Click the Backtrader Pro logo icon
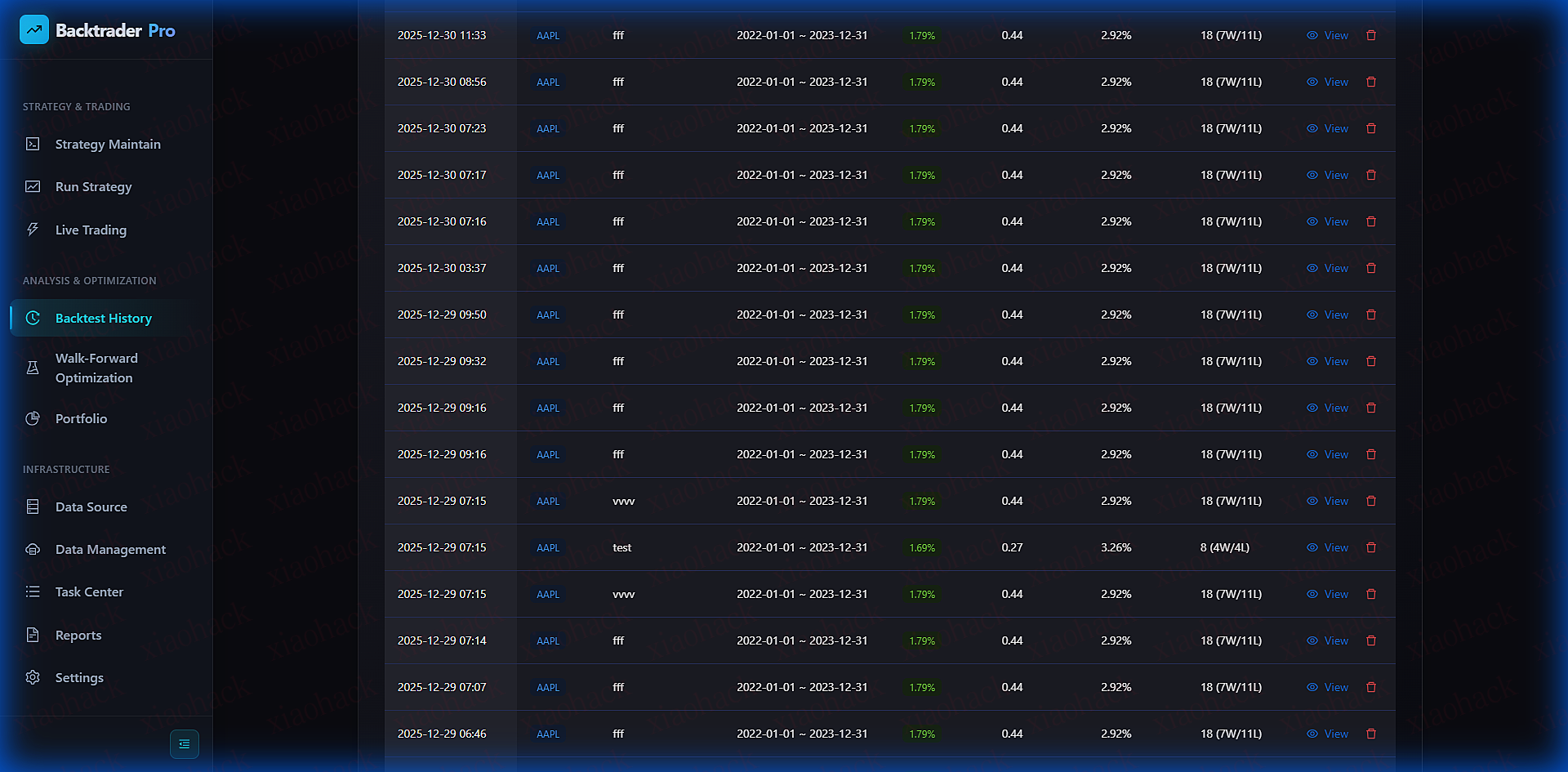Viewport: 1568px width, 772px height. [33, 29]
